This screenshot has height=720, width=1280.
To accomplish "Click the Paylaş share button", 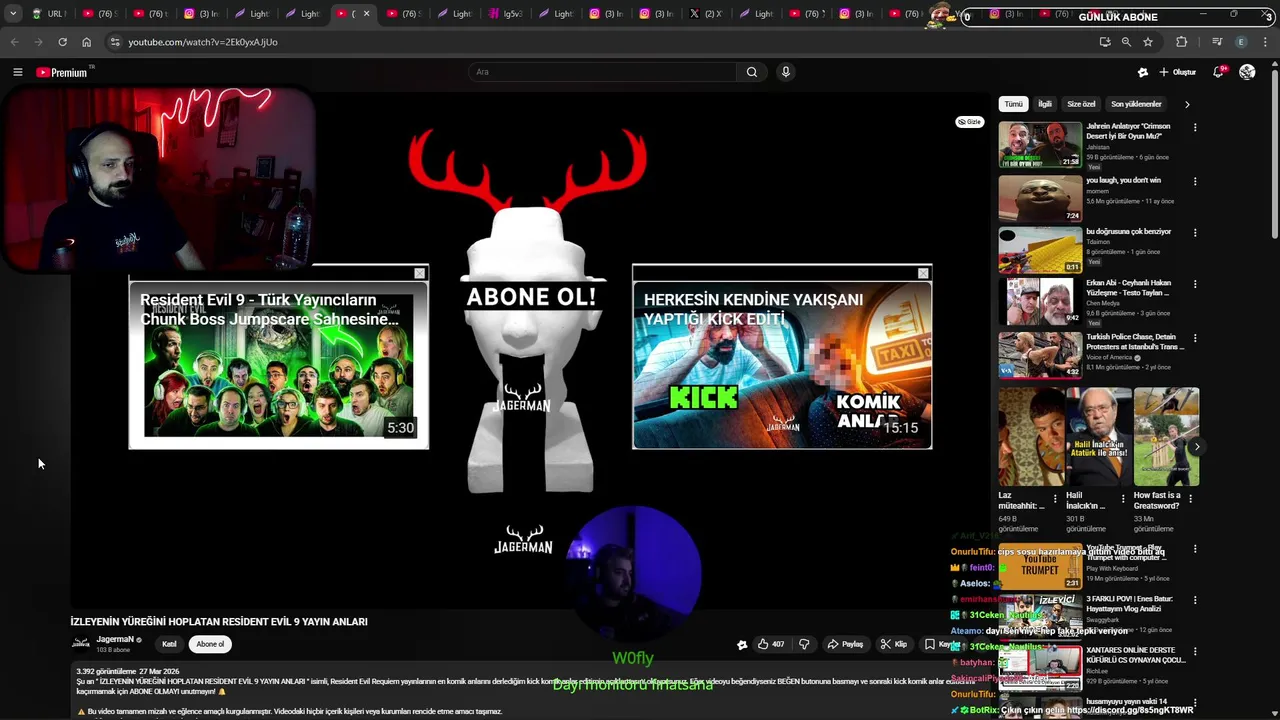I will coord(845,644).
